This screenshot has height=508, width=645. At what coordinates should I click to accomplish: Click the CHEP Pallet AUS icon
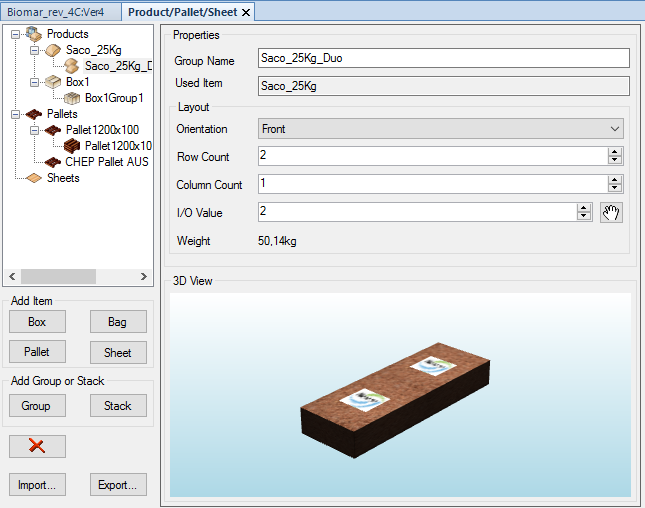point(53,162)
